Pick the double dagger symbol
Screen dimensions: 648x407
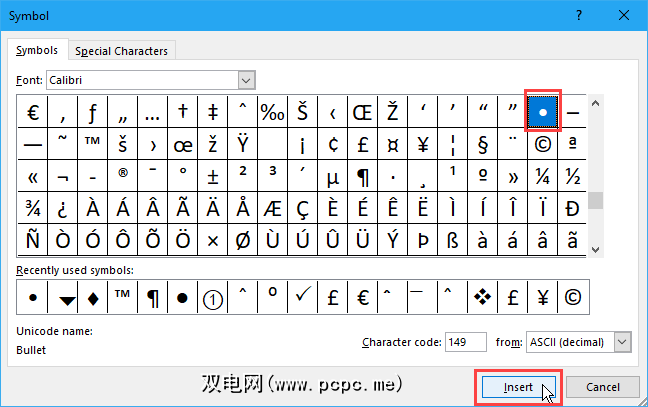point(212,112)
